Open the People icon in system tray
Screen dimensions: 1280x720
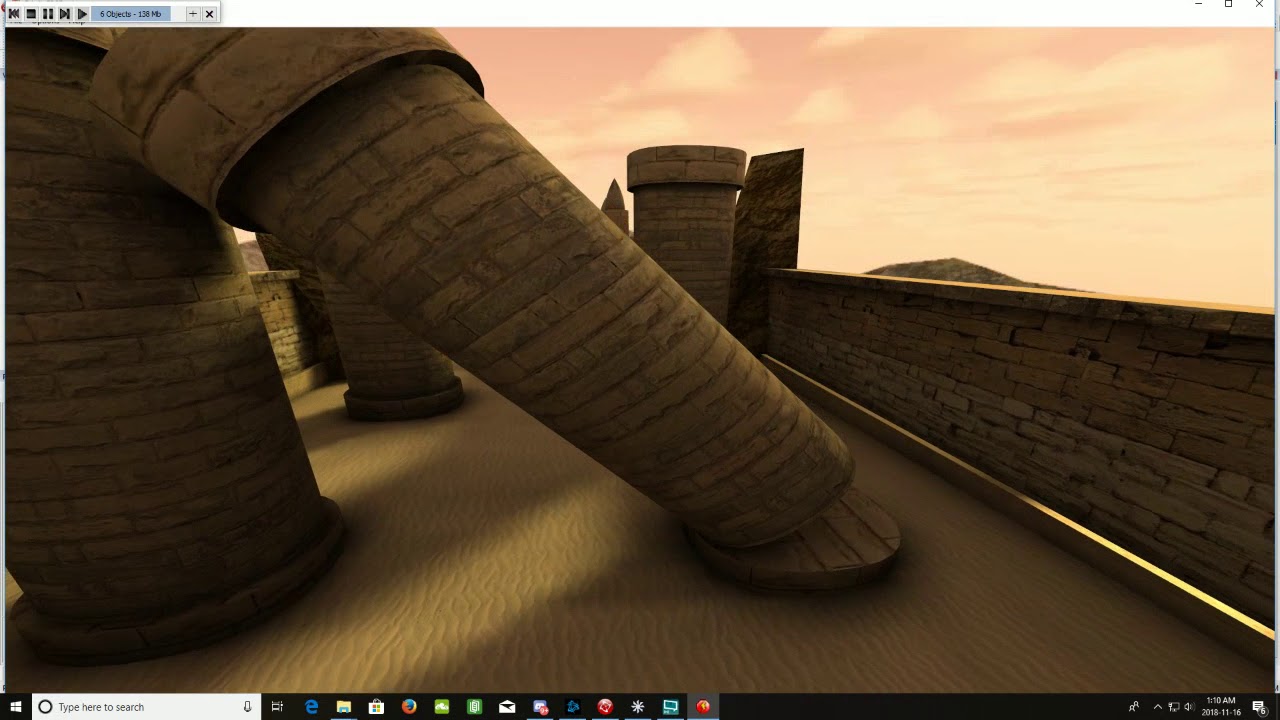[1133, 707]
